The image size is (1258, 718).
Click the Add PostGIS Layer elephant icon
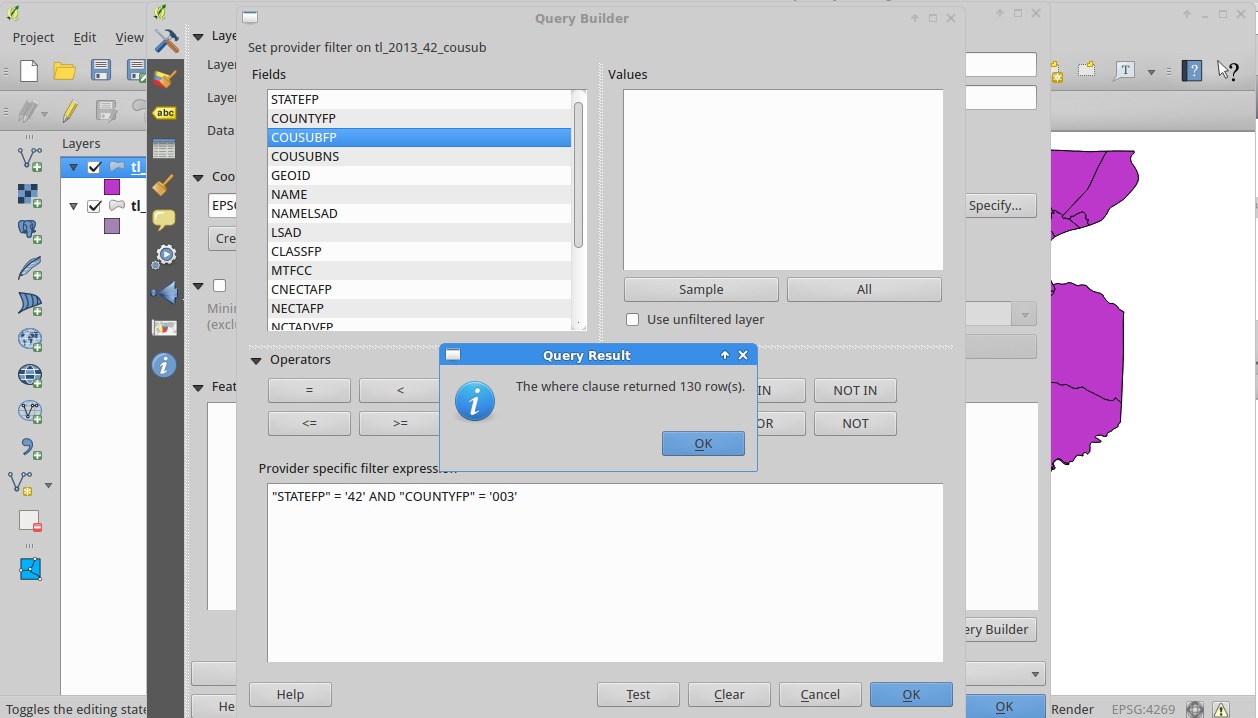point(30,231)
